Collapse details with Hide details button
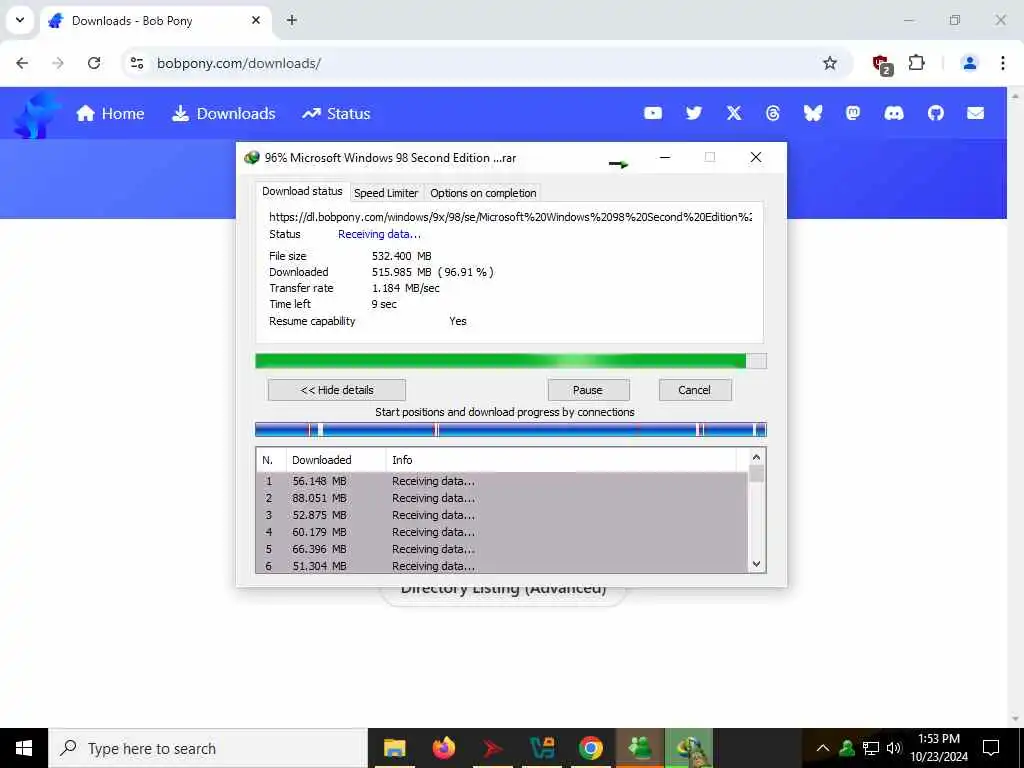The height and width of the screenshot is (768, 1024). pos(336,390)
